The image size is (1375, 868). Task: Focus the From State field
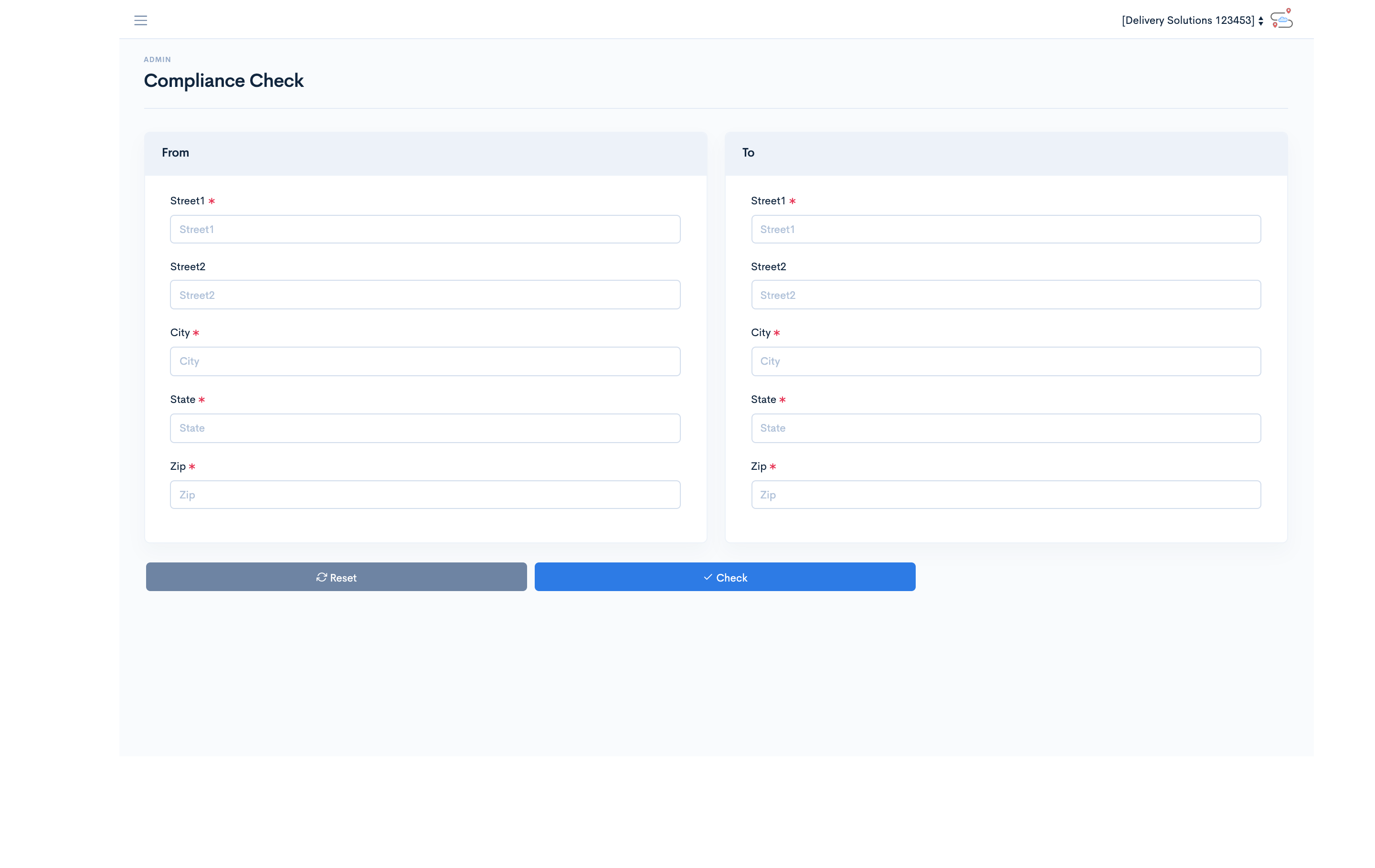425,428
